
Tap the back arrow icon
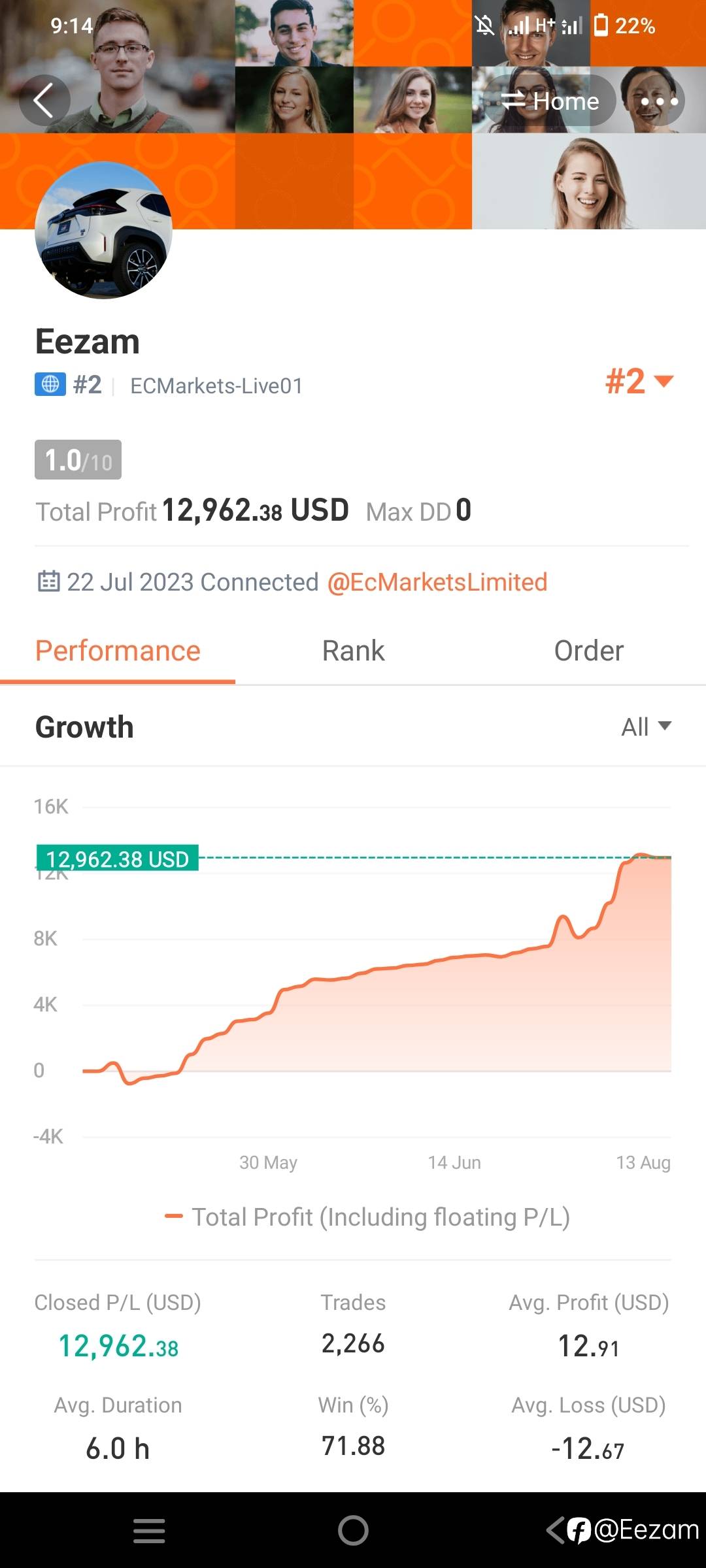pos(44,101)
